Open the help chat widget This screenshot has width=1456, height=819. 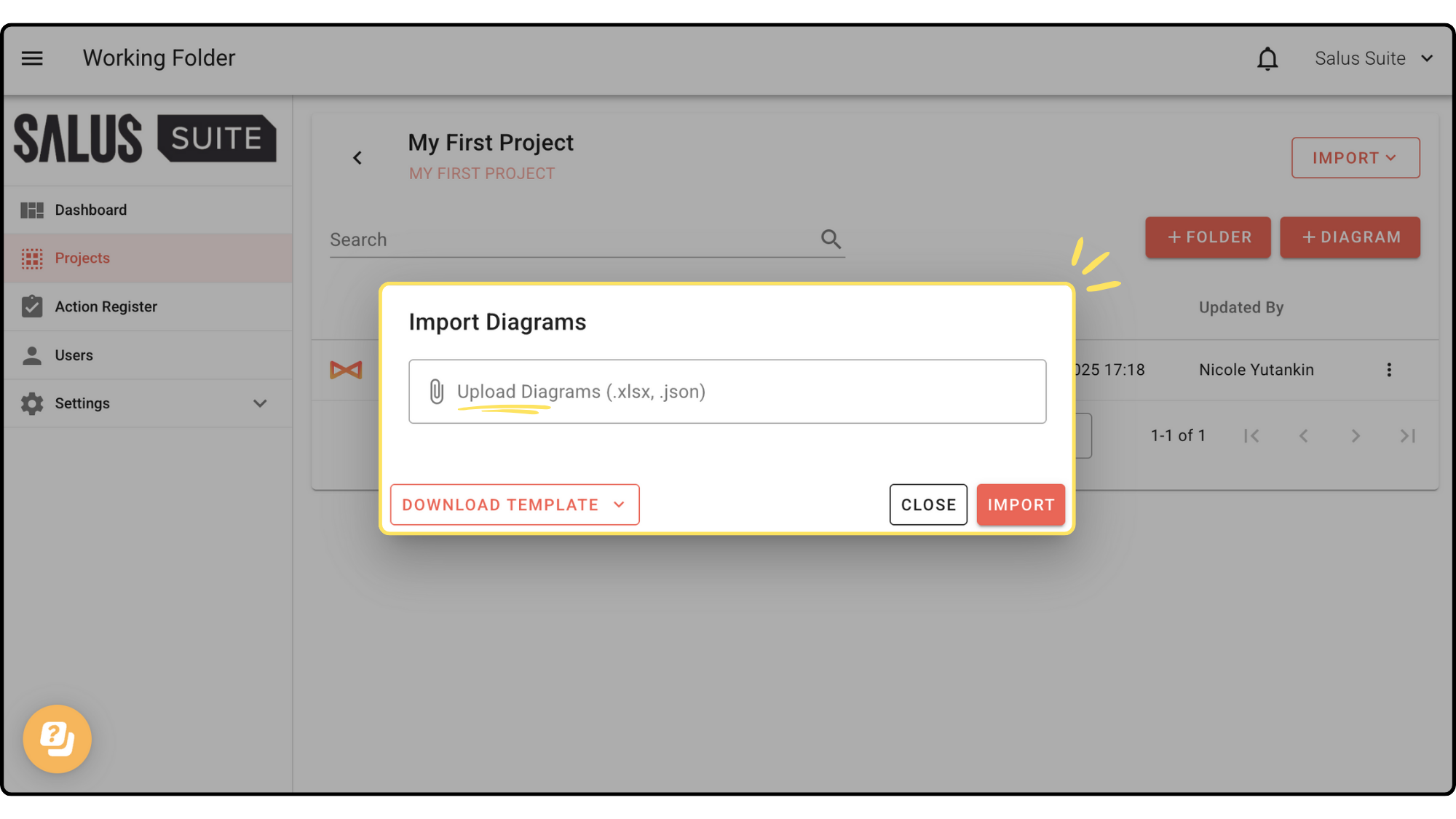click(x=58, y=739)
